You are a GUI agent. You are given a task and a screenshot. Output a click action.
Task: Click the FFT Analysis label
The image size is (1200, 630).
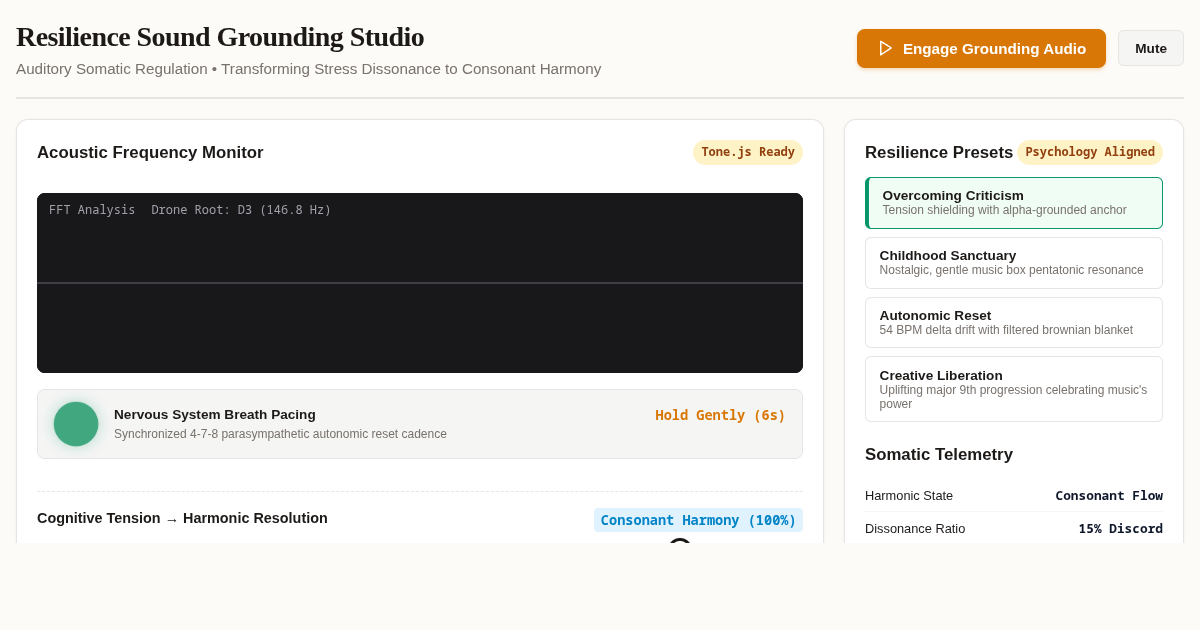[x=92, y=210]
